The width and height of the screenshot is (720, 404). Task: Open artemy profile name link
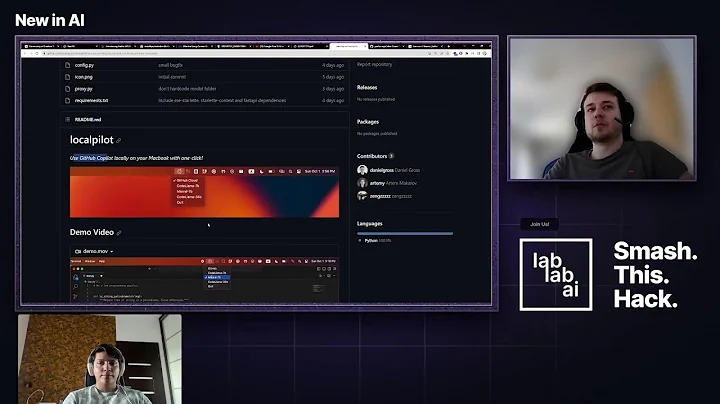pos(377,183)
